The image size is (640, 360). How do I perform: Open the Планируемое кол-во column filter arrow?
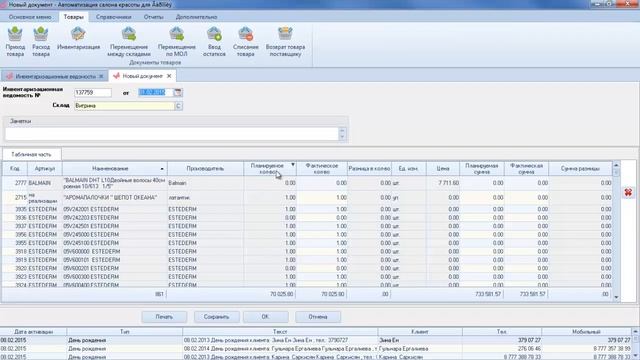(293, 165)
